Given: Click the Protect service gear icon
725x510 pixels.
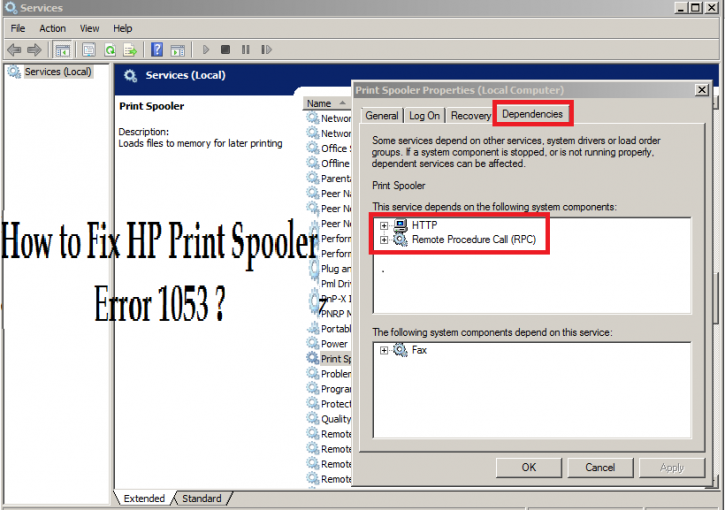Looking at the screenshot, I should click(x=313, y=403).
